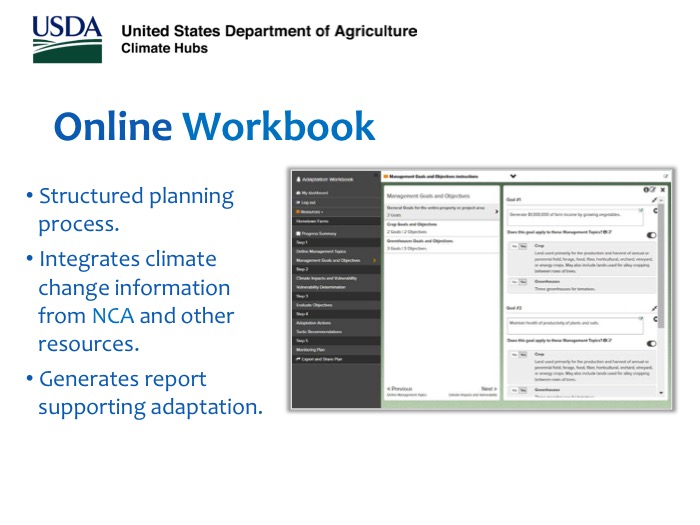The height and width of the screenshot is (525, 700).
Task: Toggle Goal #2 management topics switch
Action: coord(652,343)
